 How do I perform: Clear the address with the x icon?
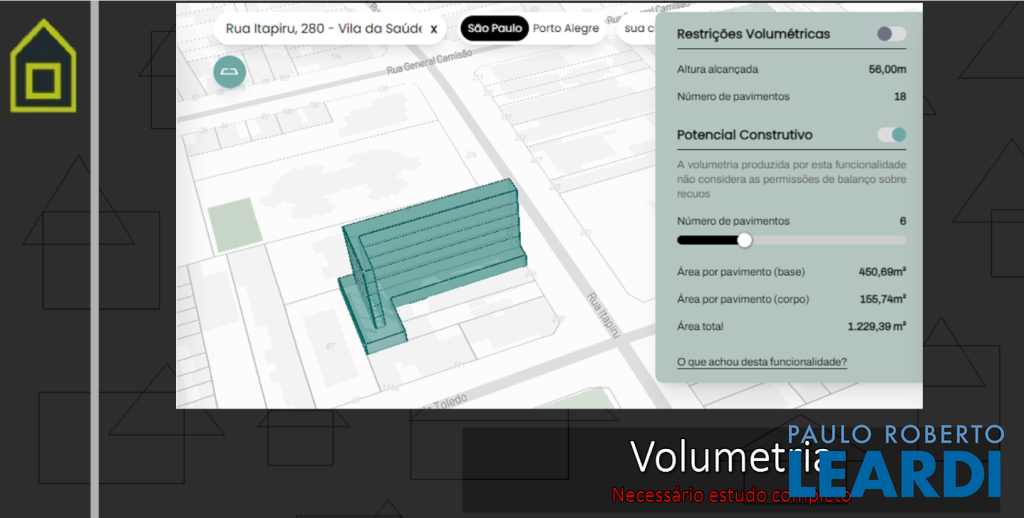[434, 29]
